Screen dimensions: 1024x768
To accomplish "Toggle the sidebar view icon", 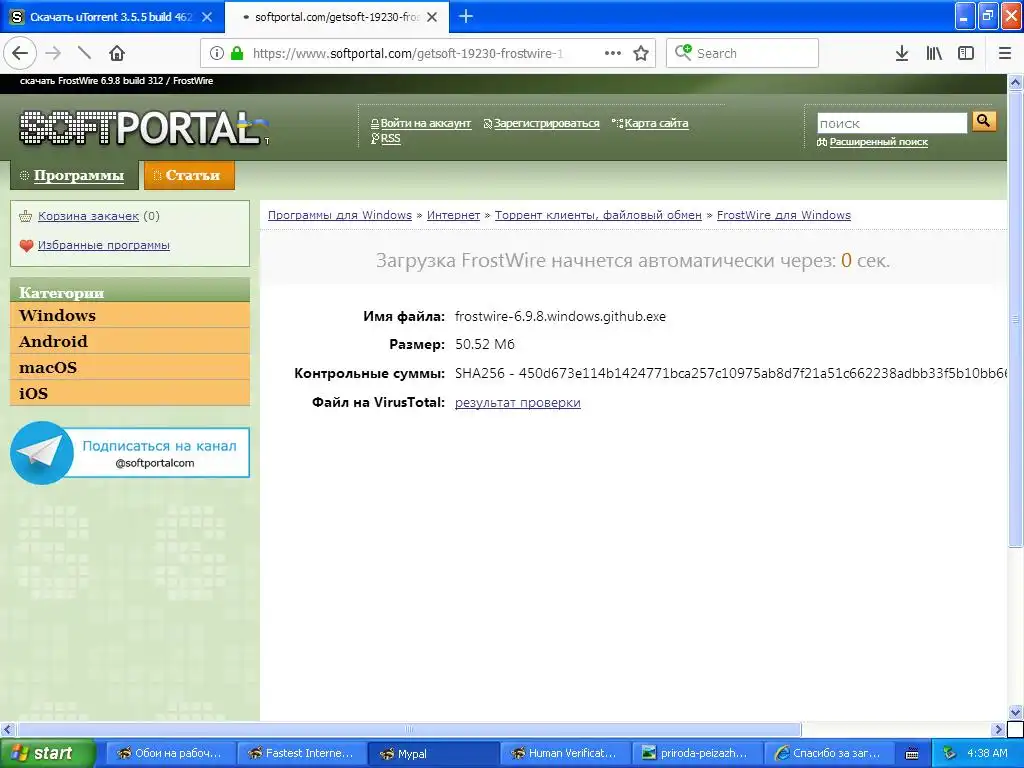I will pyautogui.click(x=966, y=54).
